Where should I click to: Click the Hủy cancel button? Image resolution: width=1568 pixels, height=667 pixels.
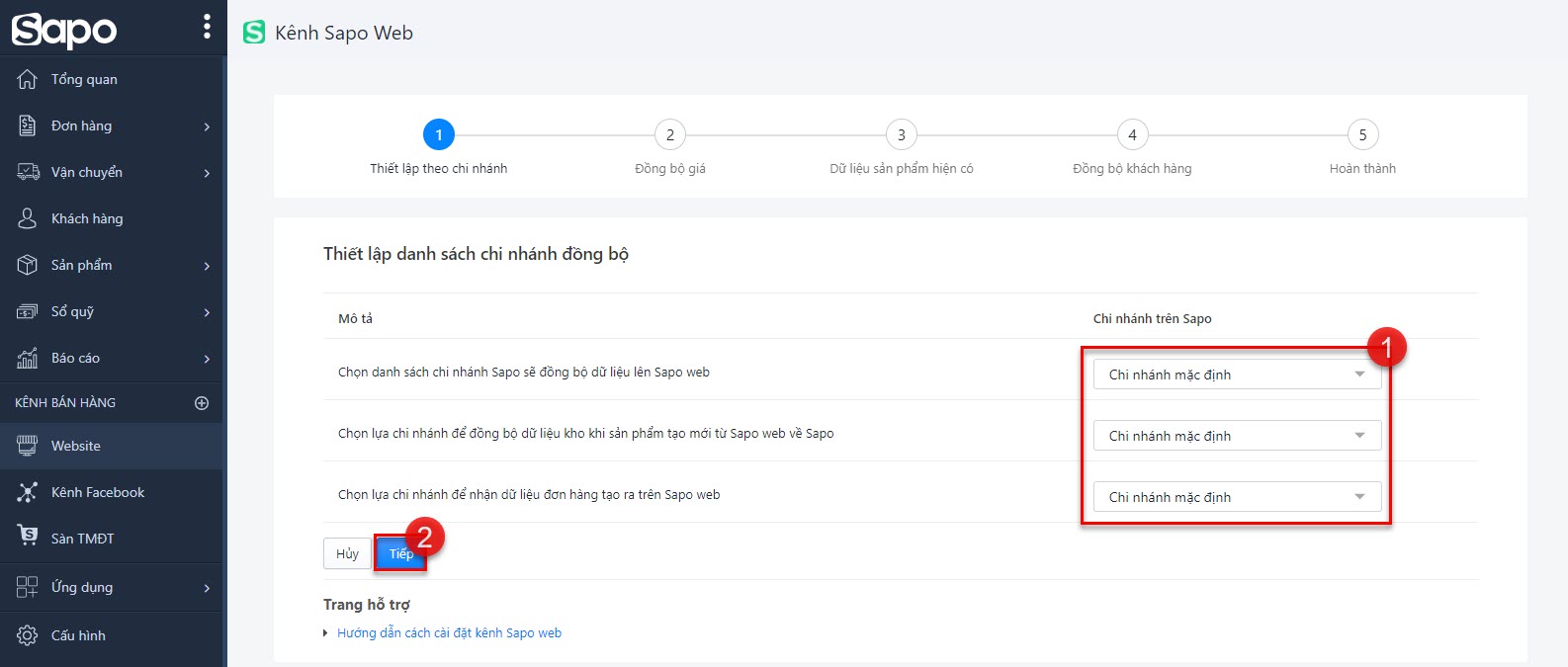coord(347,553)
